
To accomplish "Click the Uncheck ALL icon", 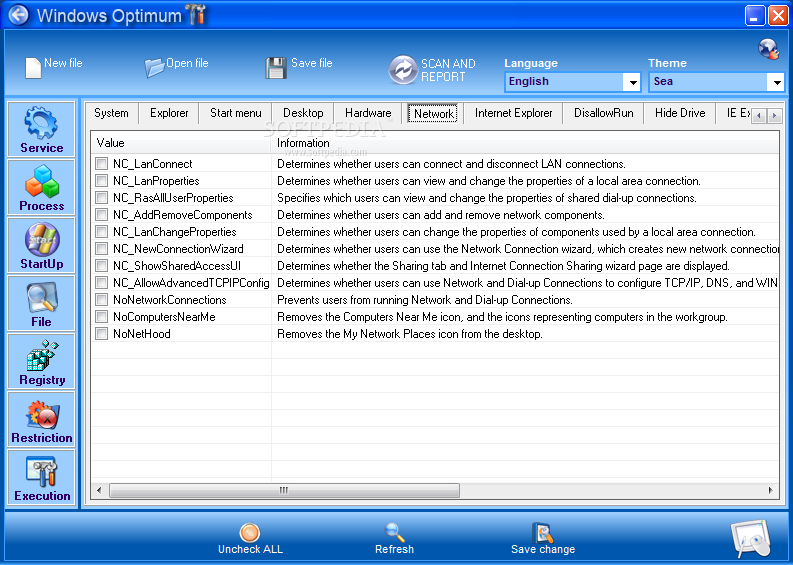I will pos(250,532).
